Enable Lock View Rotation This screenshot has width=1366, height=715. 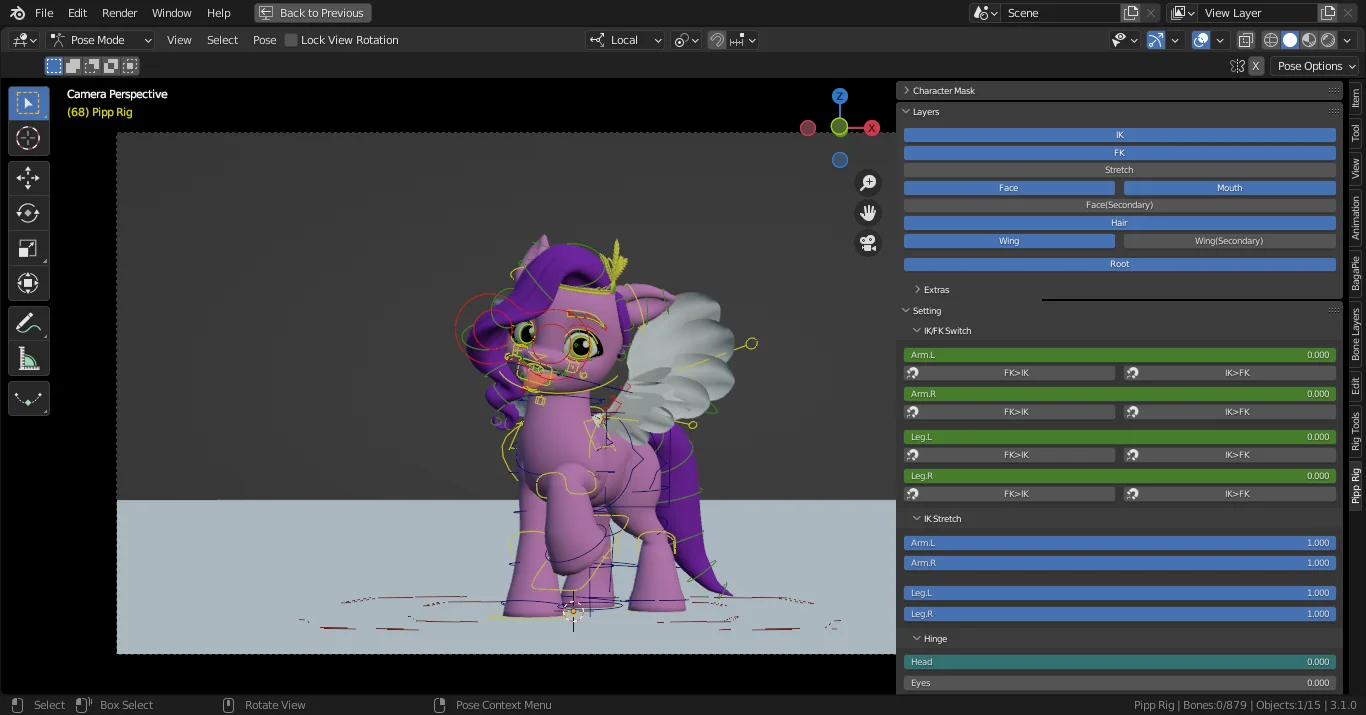[291, 39]
